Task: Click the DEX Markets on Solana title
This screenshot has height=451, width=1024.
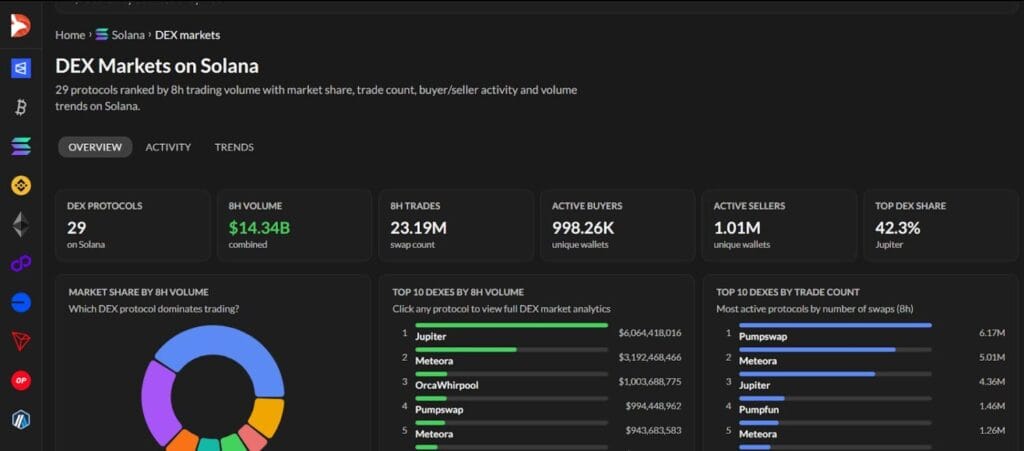Action: pyautogui.click(x=157, y=66)
